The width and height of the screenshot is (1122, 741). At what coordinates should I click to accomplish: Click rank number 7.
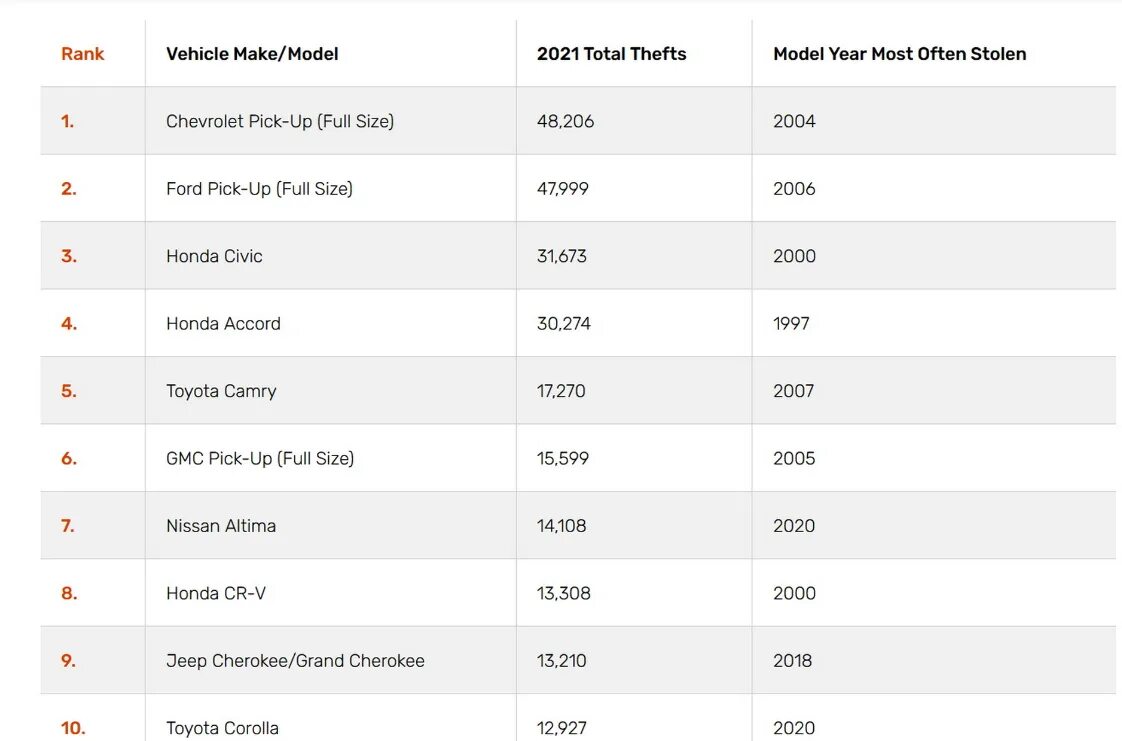coord(68,526)
